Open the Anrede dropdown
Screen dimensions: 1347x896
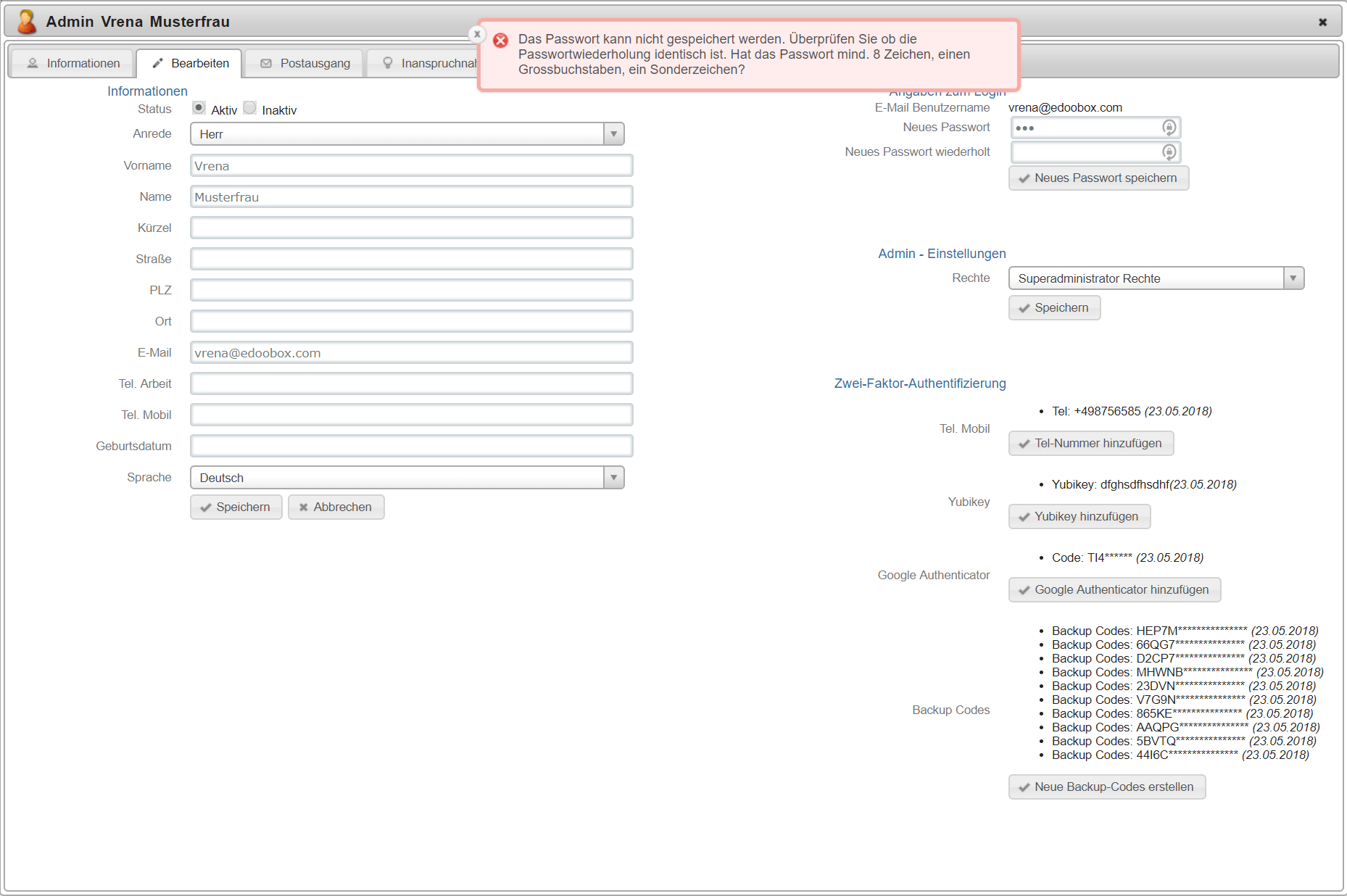click(x=407, y=134)
